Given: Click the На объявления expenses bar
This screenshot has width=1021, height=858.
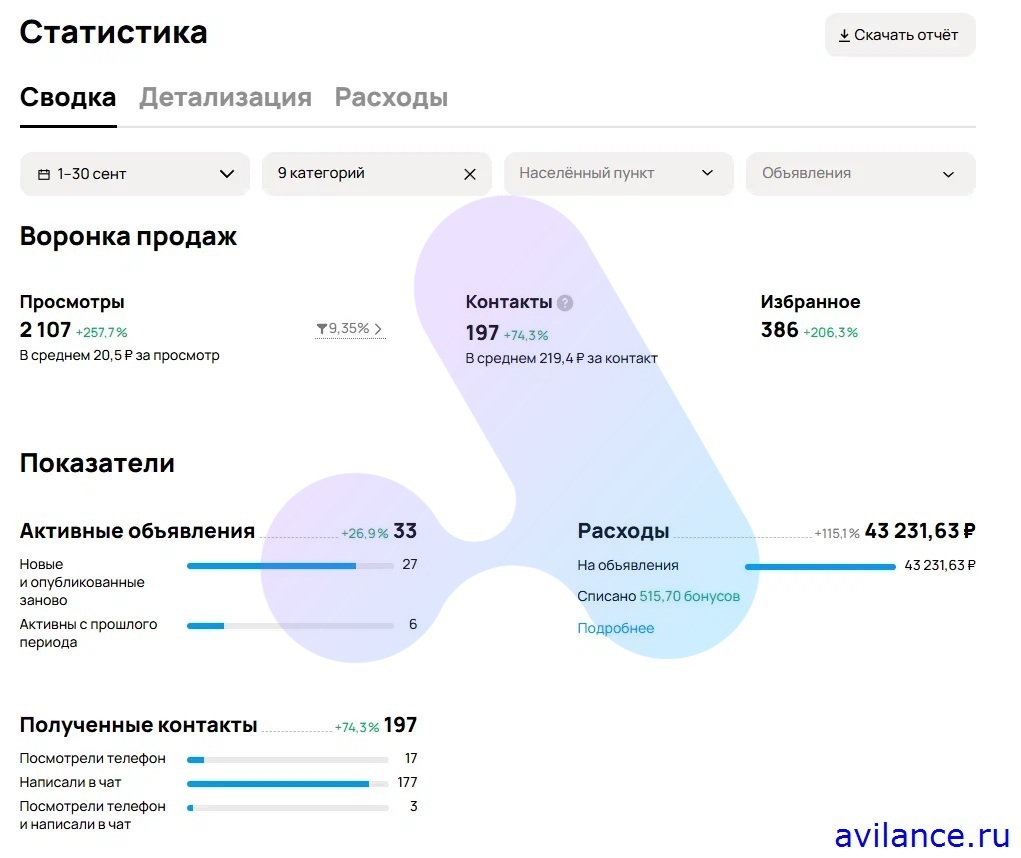Looking at the screenshot, I should click(x=820, y=567).
